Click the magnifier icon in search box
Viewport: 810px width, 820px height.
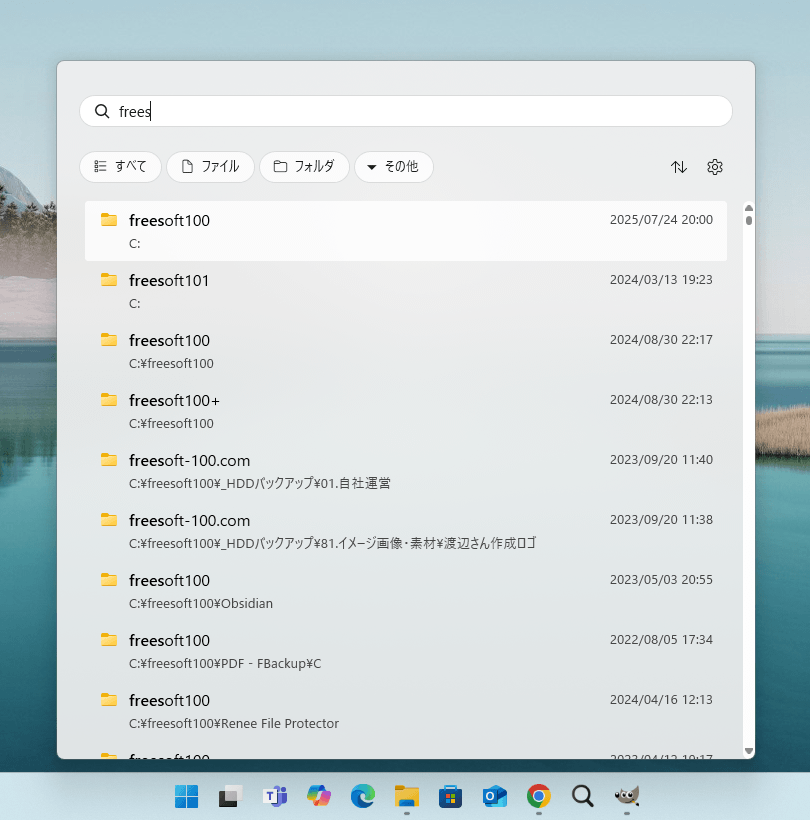point(102,111)
